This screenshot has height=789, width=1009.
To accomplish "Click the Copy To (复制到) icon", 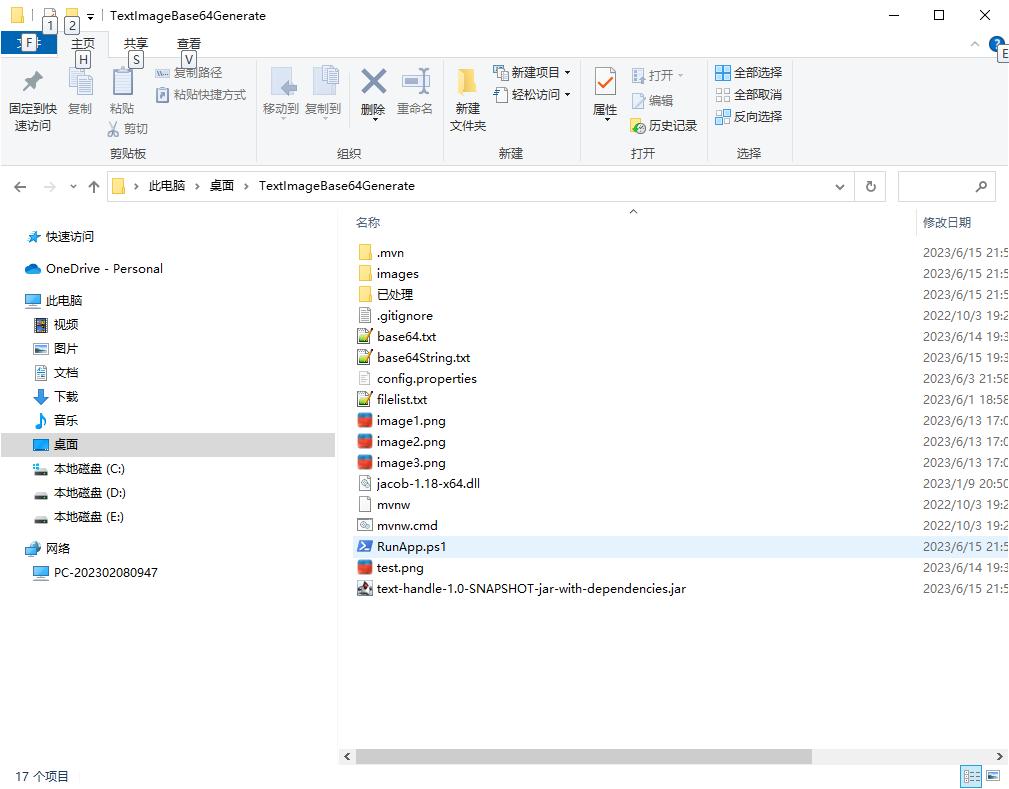I will point(325,81).
